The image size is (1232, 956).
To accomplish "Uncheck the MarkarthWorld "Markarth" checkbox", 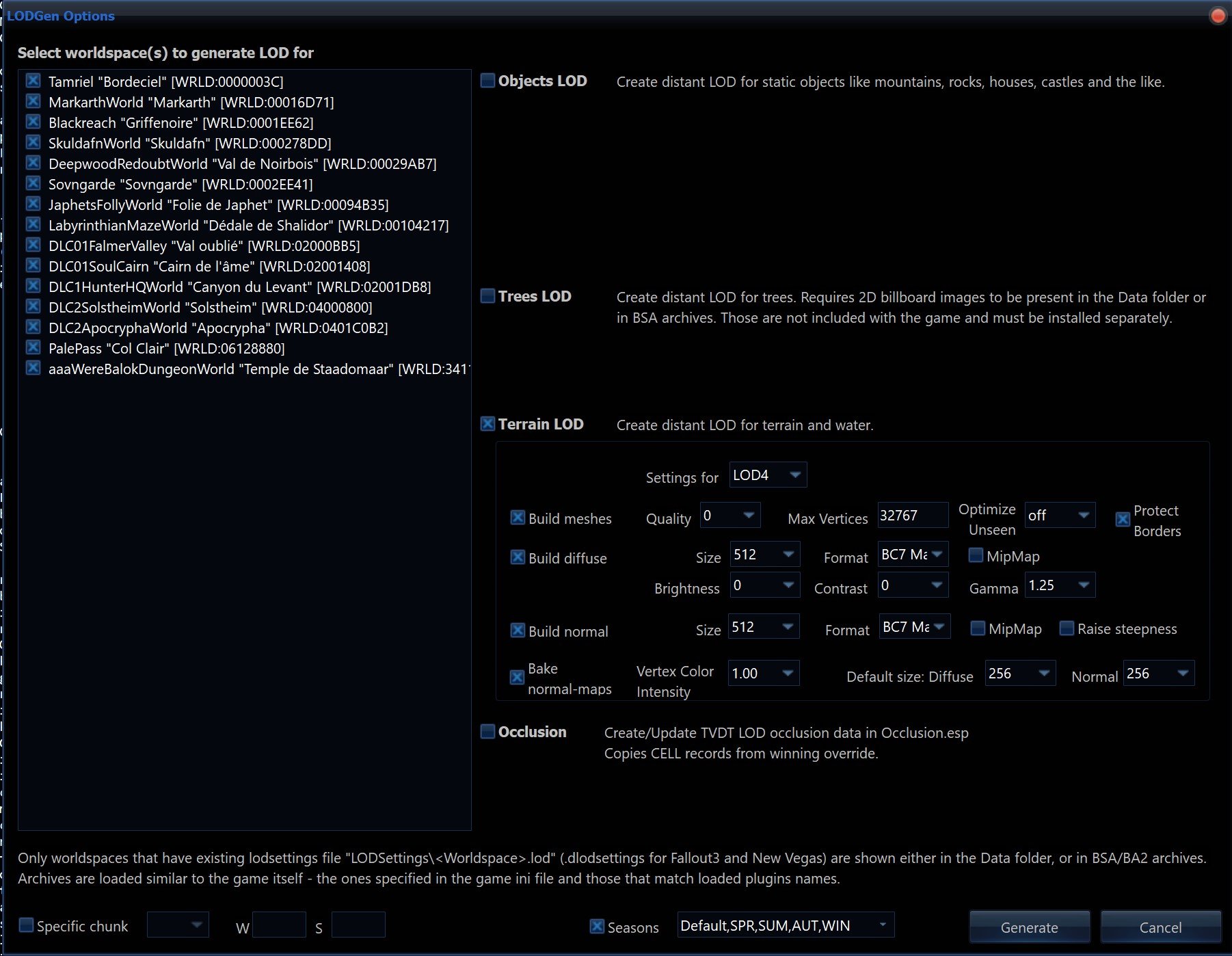I will point(33,101).
